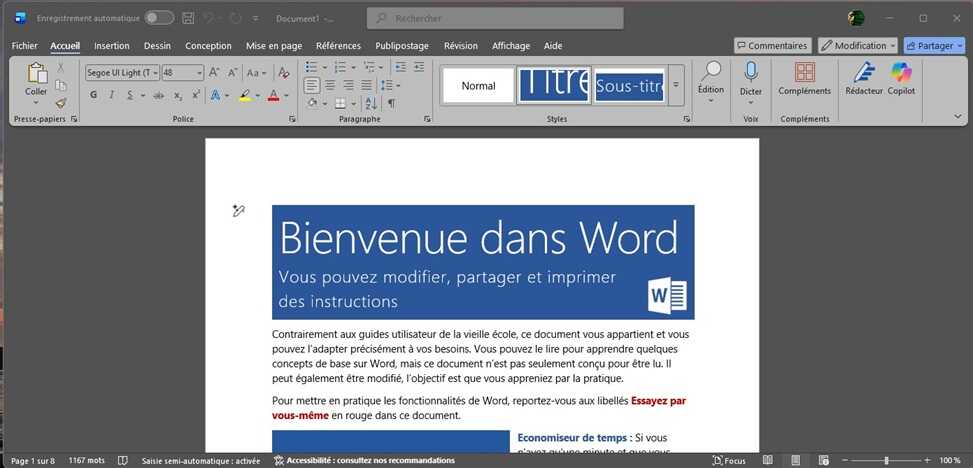Expand the numbered list dropdown arrow
Viewport: 973px width, 468px height.
[x=353, y=67]
